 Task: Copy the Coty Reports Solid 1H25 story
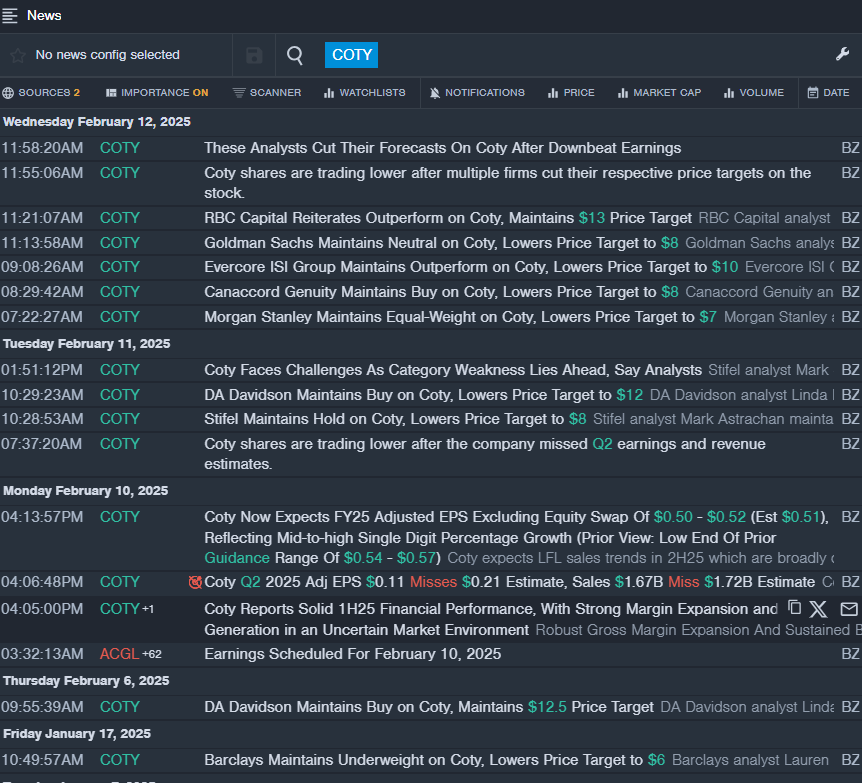click(795, 608)
